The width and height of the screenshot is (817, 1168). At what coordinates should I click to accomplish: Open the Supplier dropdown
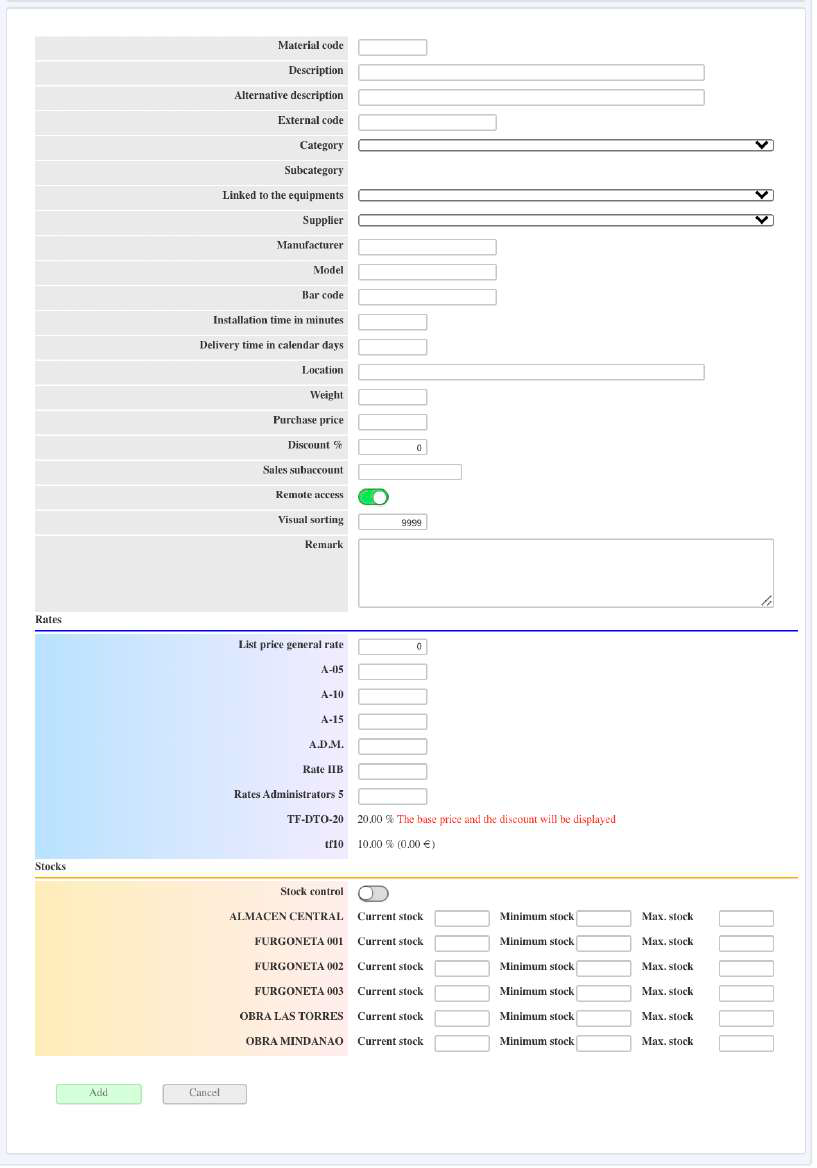(x=565, y=220)
